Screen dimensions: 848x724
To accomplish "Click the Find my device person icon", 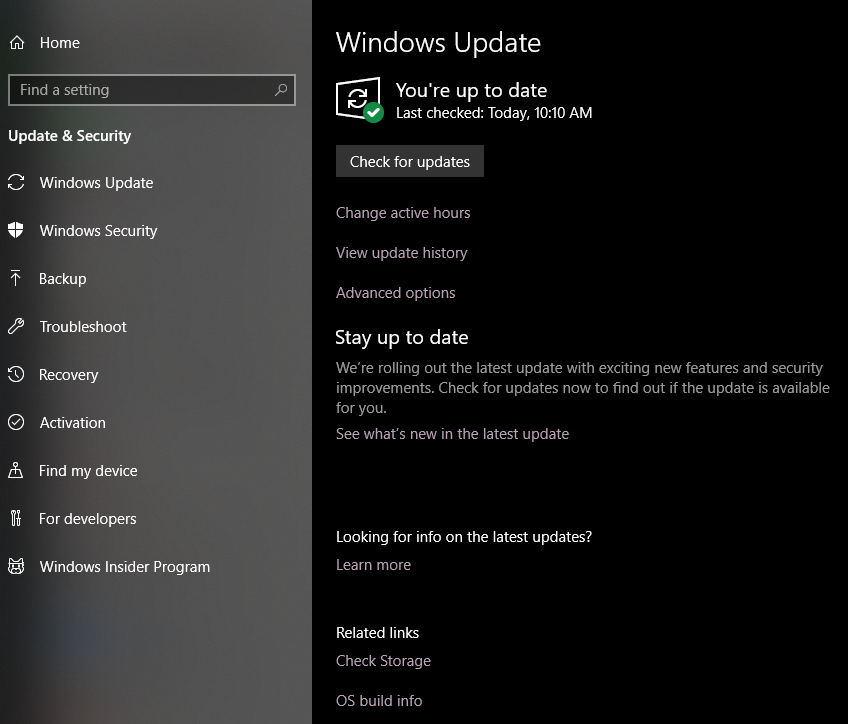I will click(16, 470).
